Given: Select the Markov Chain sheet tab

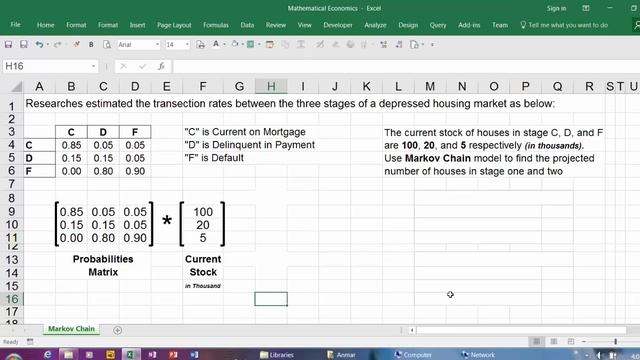Looking at the screenshot, I should [x=71, y=329].
